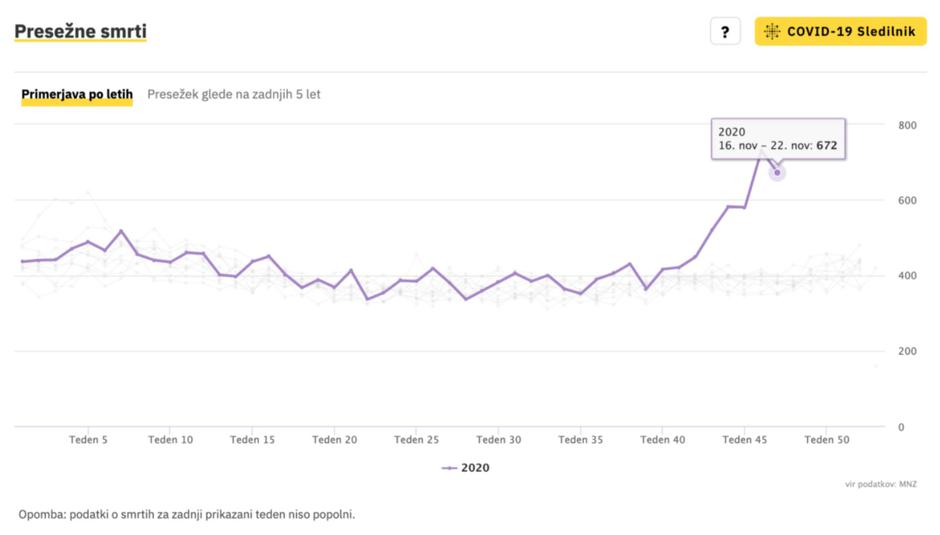Open the COVID-19 Sledilnik button
The image size is (940, 535).
tap(840, 31)
